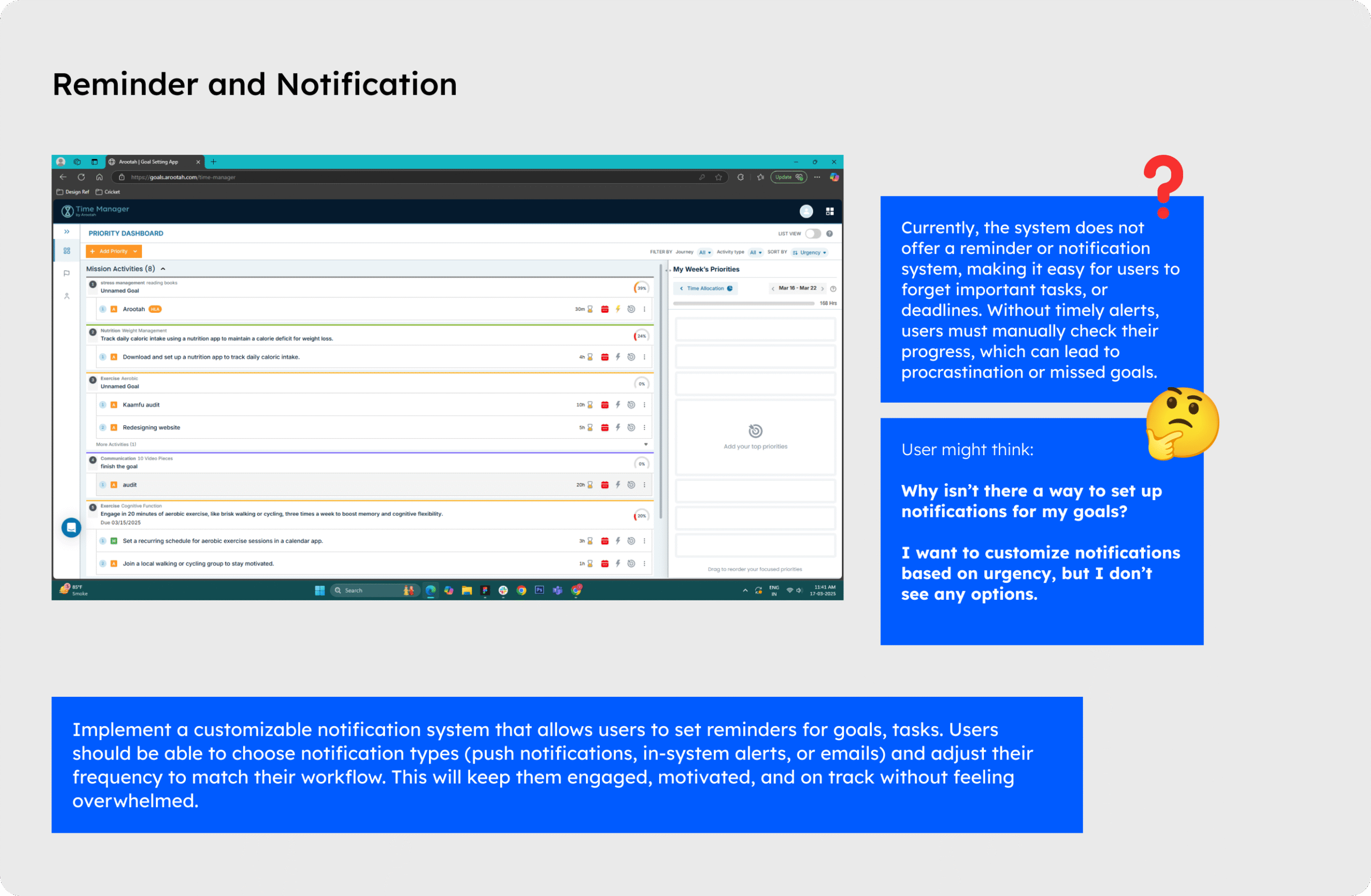
Task: Open three-dot menu on Download nutrition app row
Action: pos(645,357)
